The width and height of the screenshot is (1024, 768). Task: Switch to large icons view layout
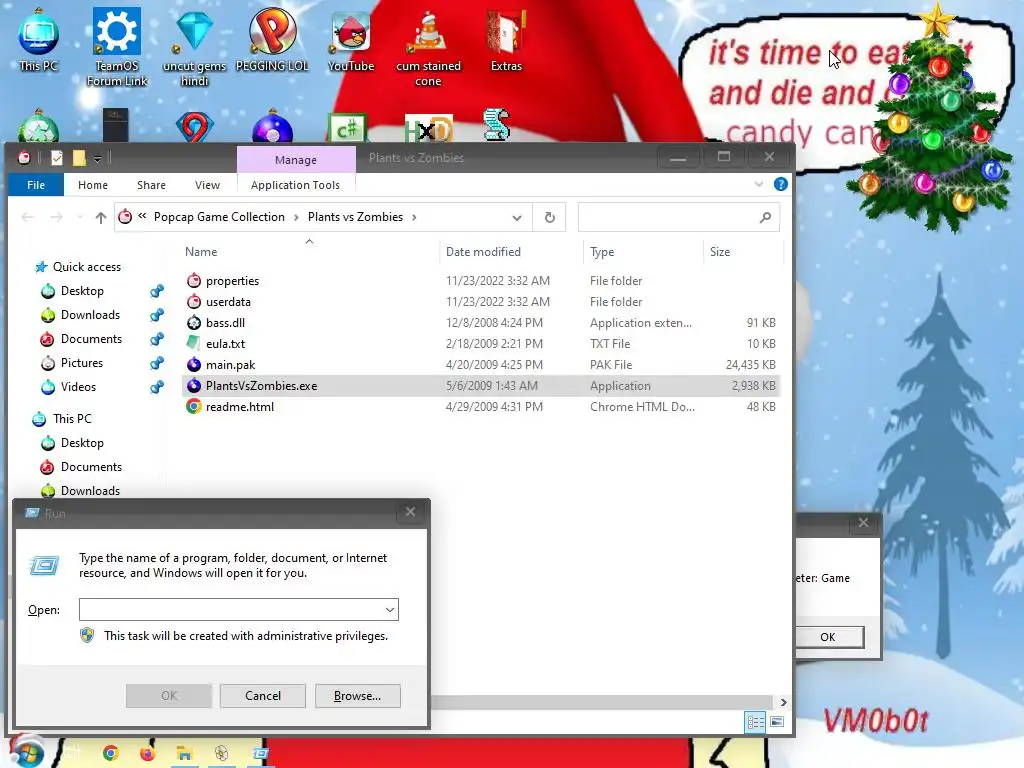tap(777, 722)
